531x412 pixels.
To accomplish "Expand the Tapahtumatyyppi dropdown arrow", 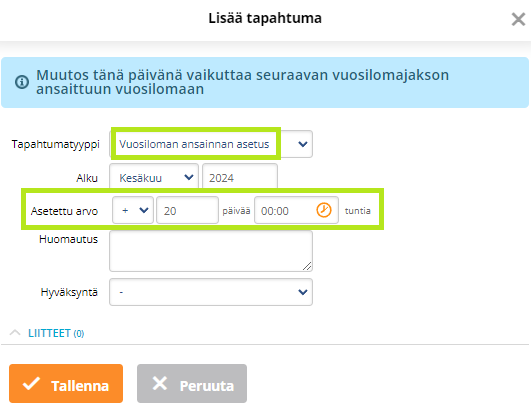I will coord(303,144).
